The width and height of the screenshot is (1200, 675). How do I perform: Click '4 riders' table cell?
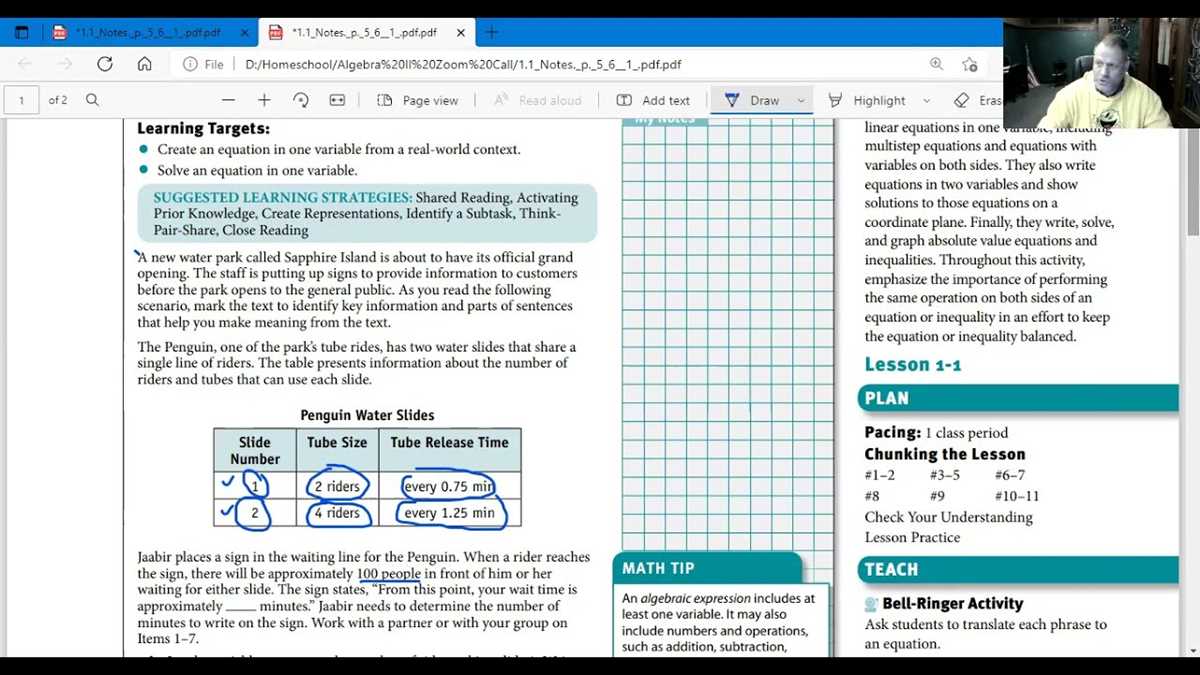click(x=337, y=513)
